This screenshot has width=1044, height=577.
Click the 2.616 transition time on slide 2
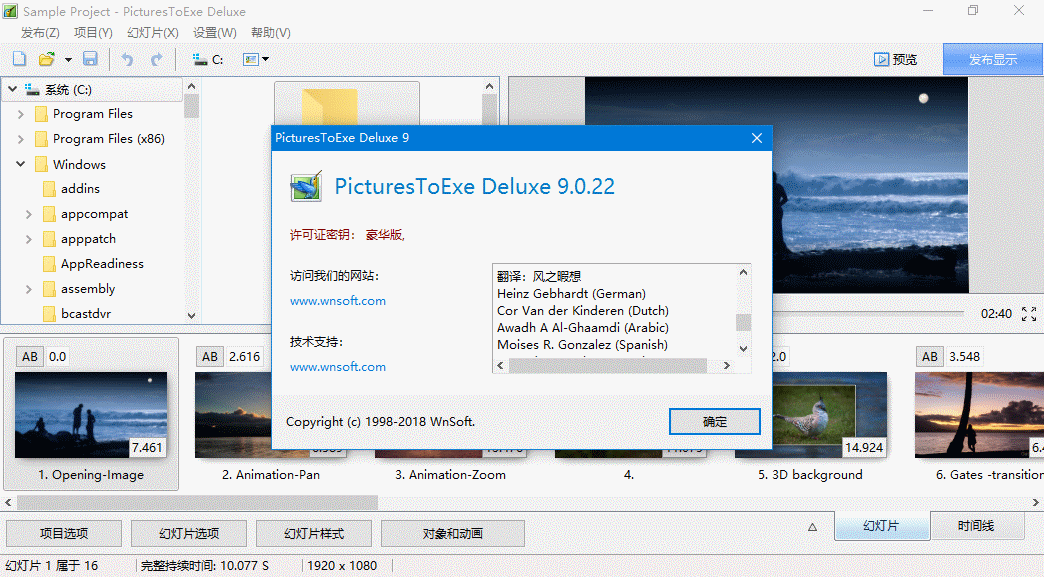coord(244,357)
